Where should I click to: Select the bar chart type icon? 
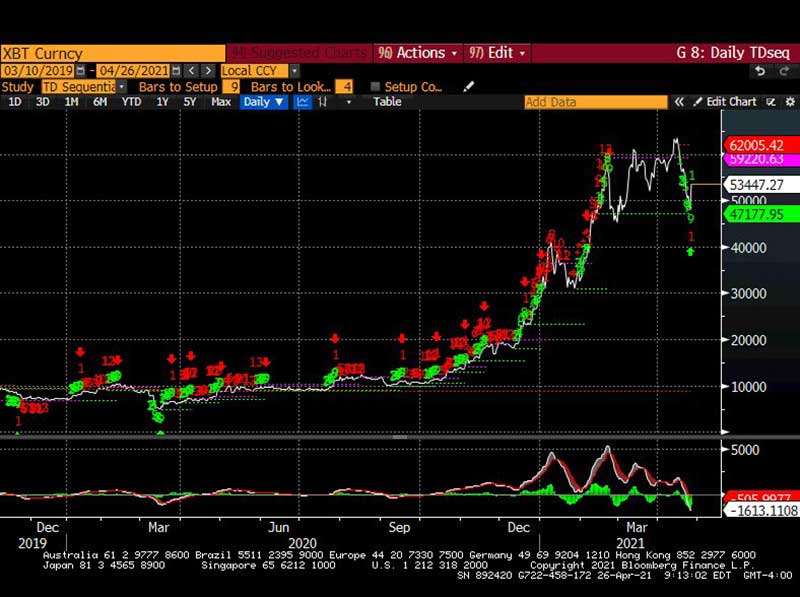tap(322, 102)
